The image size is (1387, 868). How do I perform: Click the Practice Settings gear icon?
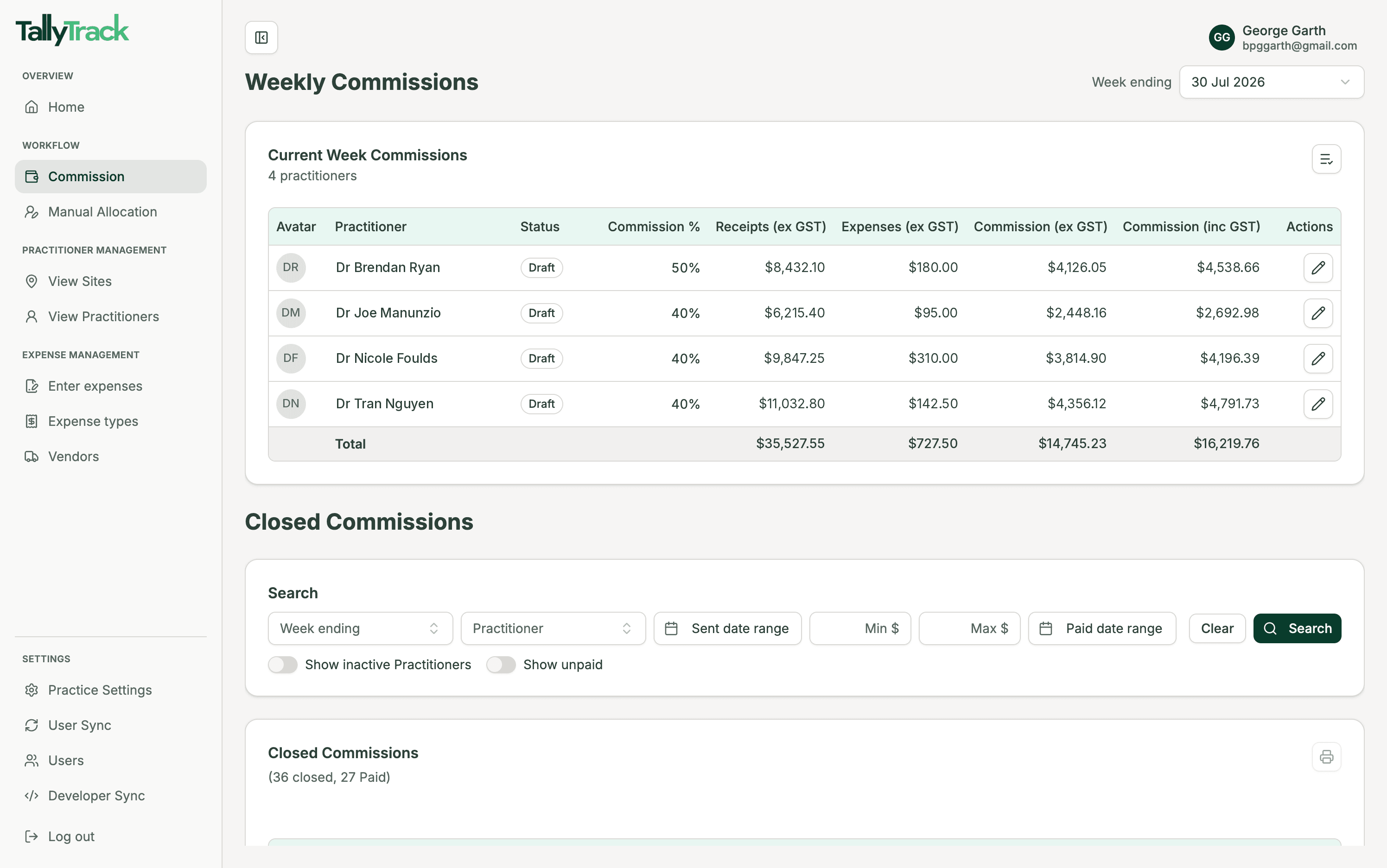click(x=32, y=690)
